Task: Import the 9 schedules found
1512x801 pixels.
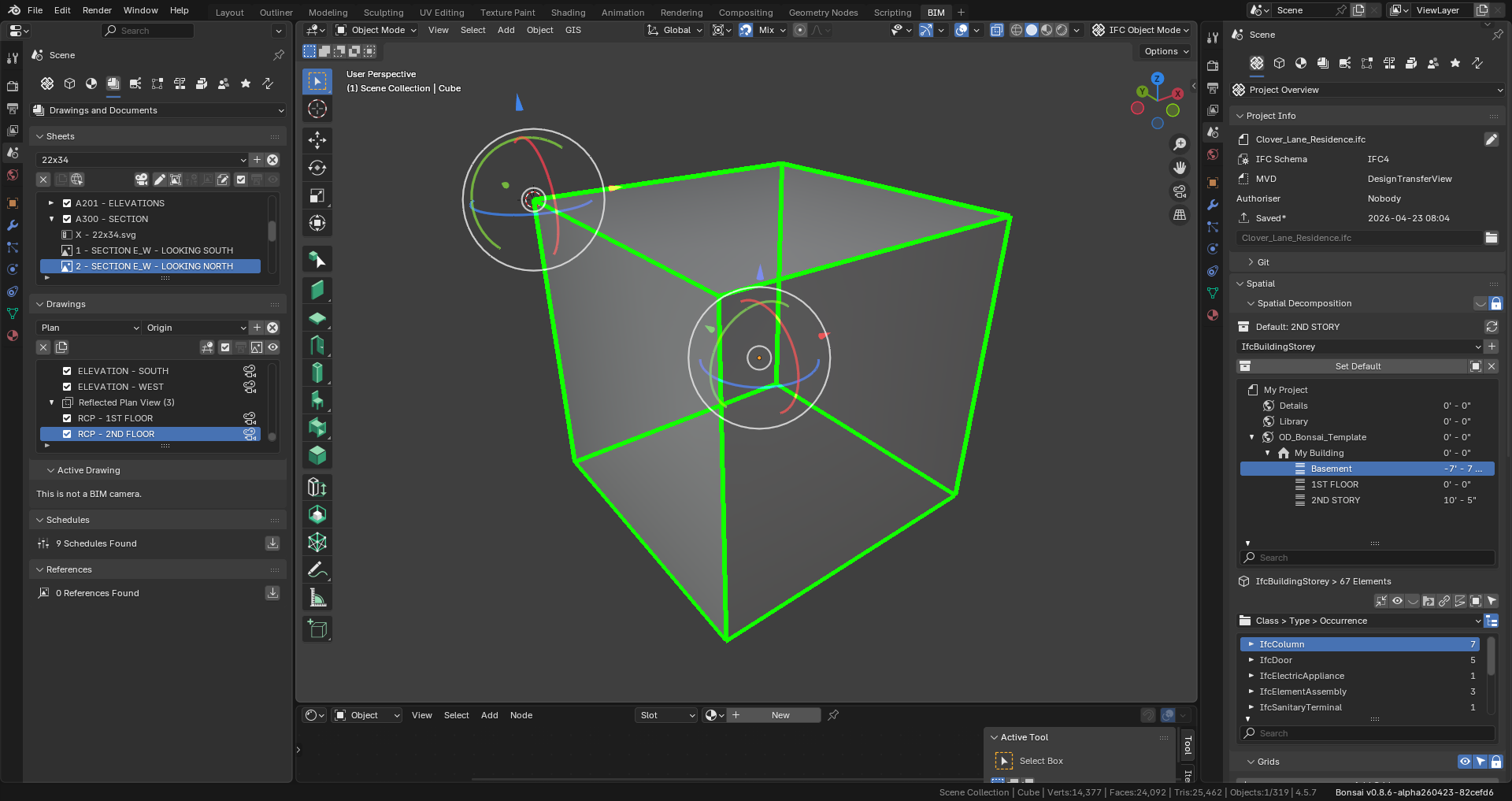Action: [x=272, y=543]
